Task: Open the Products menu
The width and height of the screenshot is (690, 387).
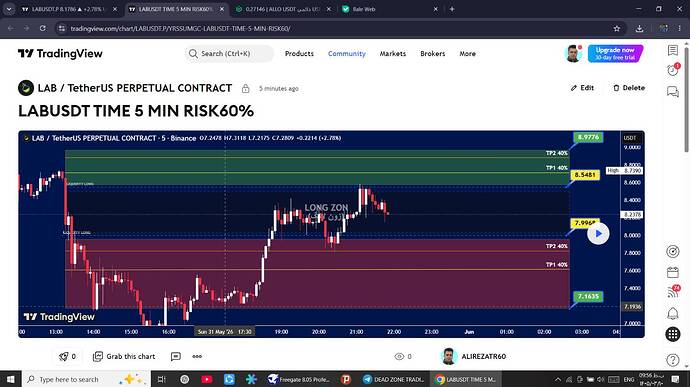Action: (299, 53)
